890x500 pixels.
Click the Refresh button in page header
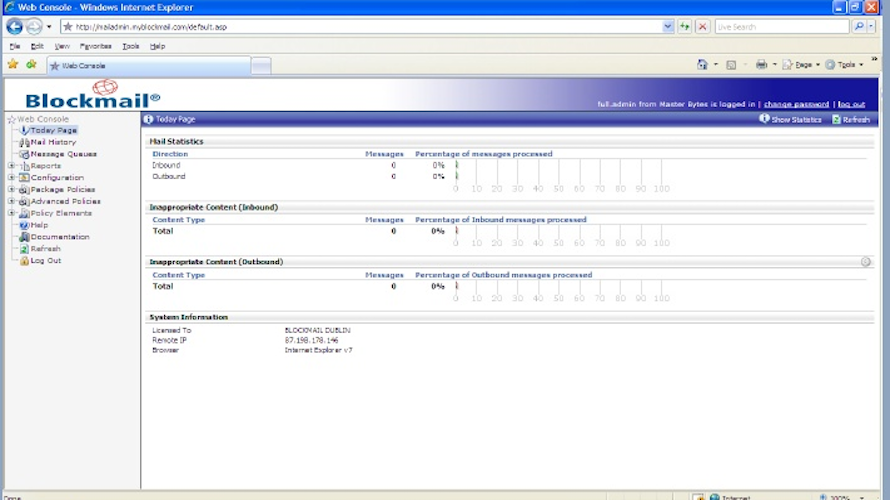point(850,119)
